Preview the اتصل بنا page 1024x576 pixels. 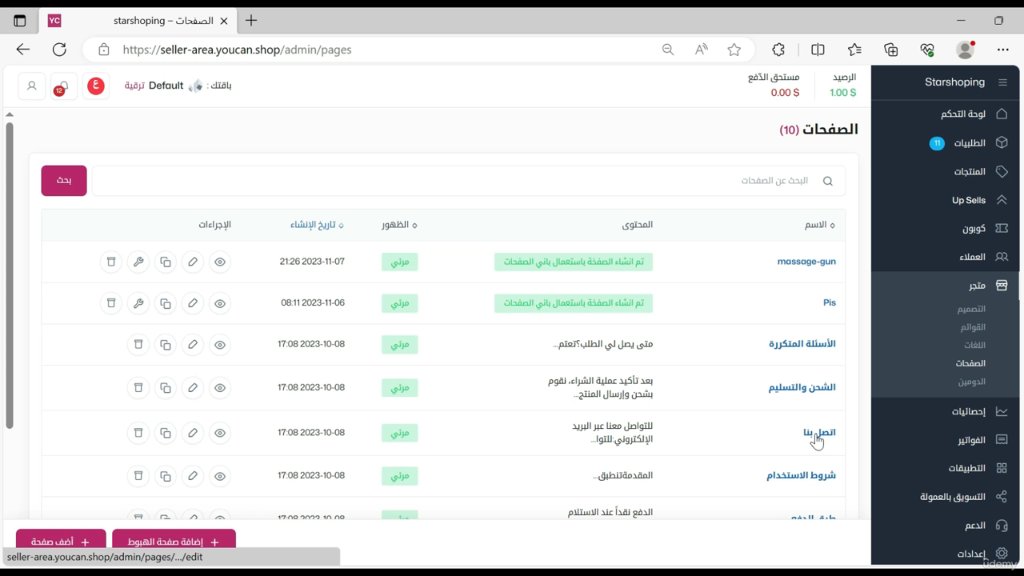click(x=220, y=433)
